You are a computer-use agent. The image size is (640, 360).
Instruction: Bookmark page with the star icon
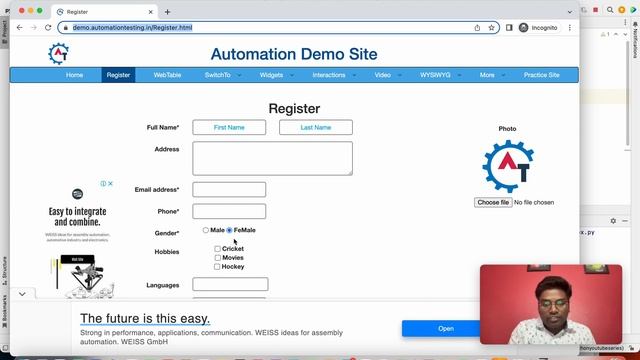coord(491,28)
